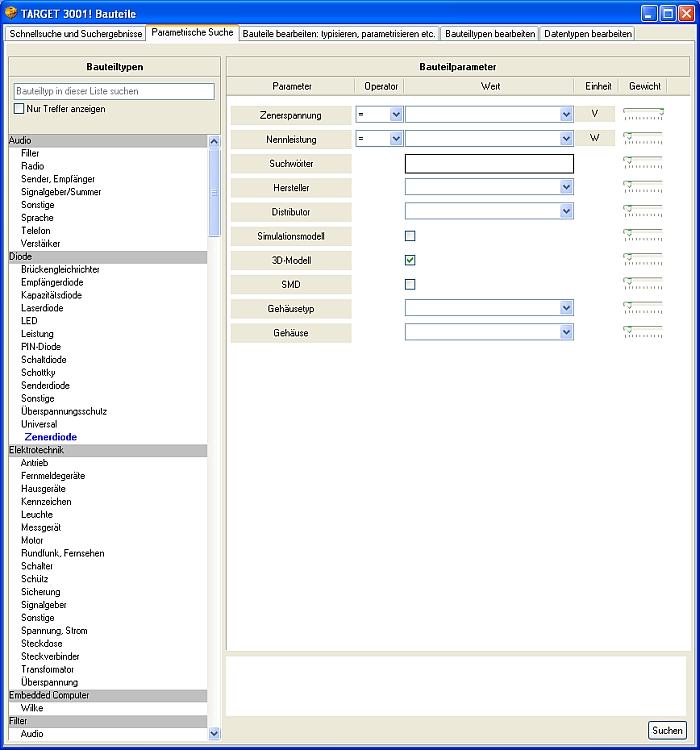
Task: Uncheck the 3D-Modell checkbox
Action: point(410,260)
